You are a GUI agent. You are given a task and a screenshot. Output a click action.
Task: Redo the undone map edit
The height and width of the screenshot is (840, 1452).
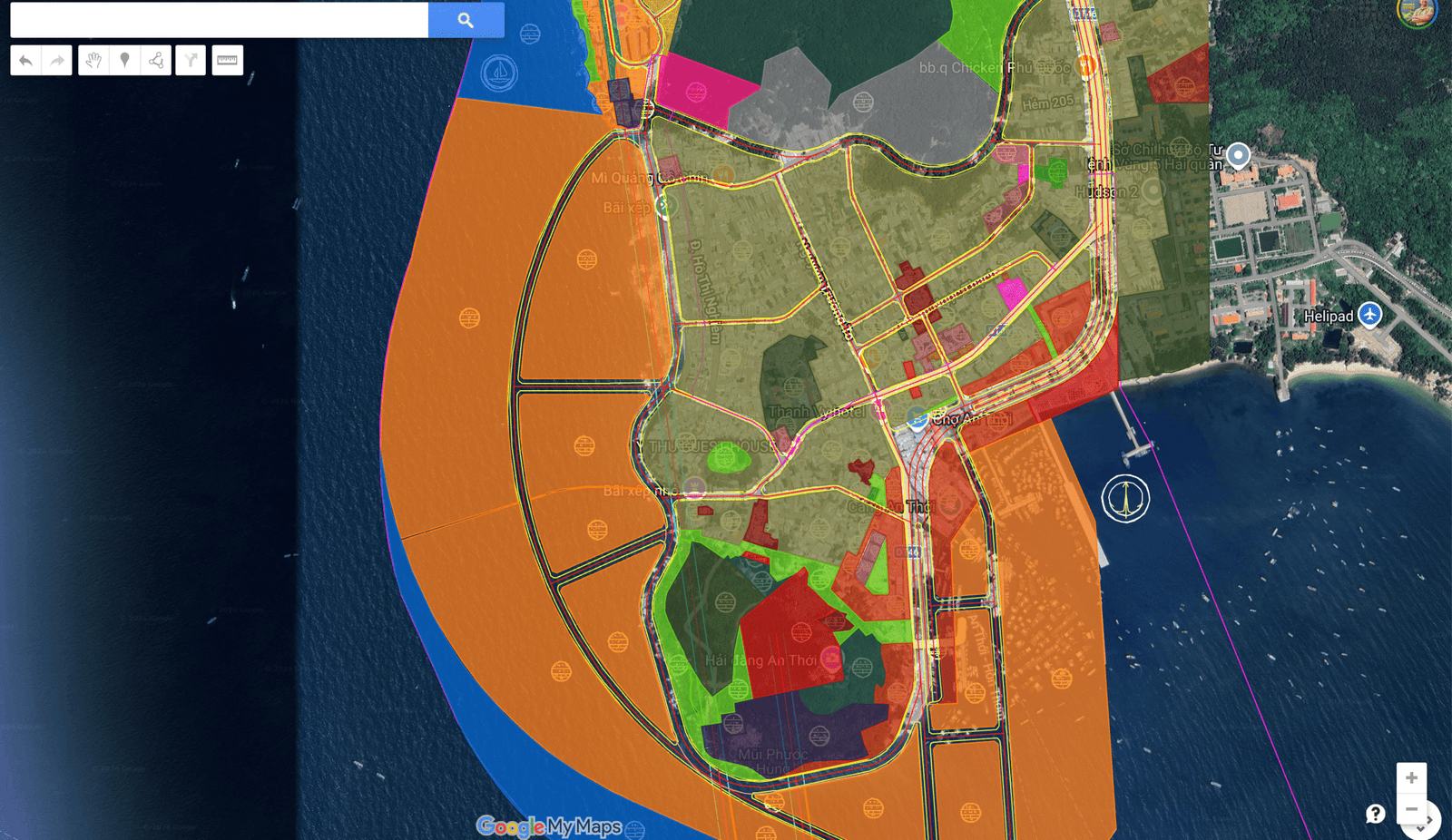[57, 61]
